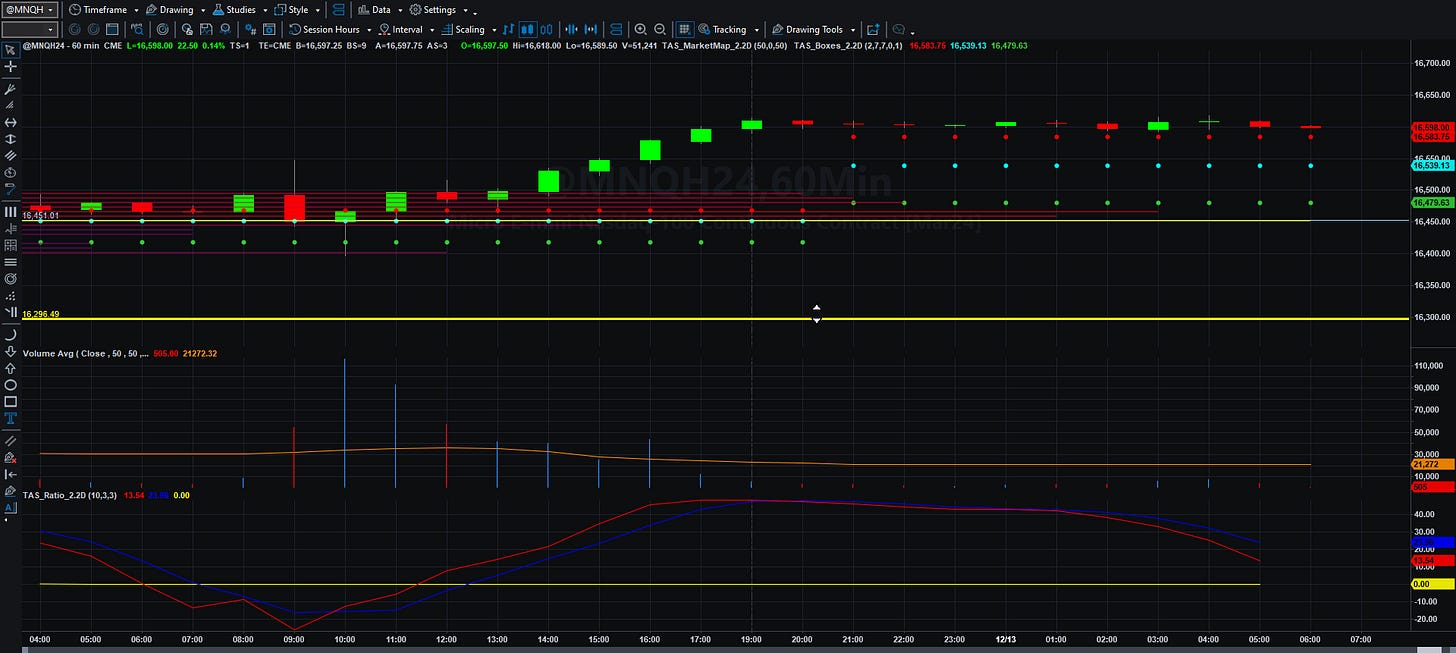Select the text drawing tool in sidebar
This screenshot has height=653, width=1456.
click(x=11, y=418)
